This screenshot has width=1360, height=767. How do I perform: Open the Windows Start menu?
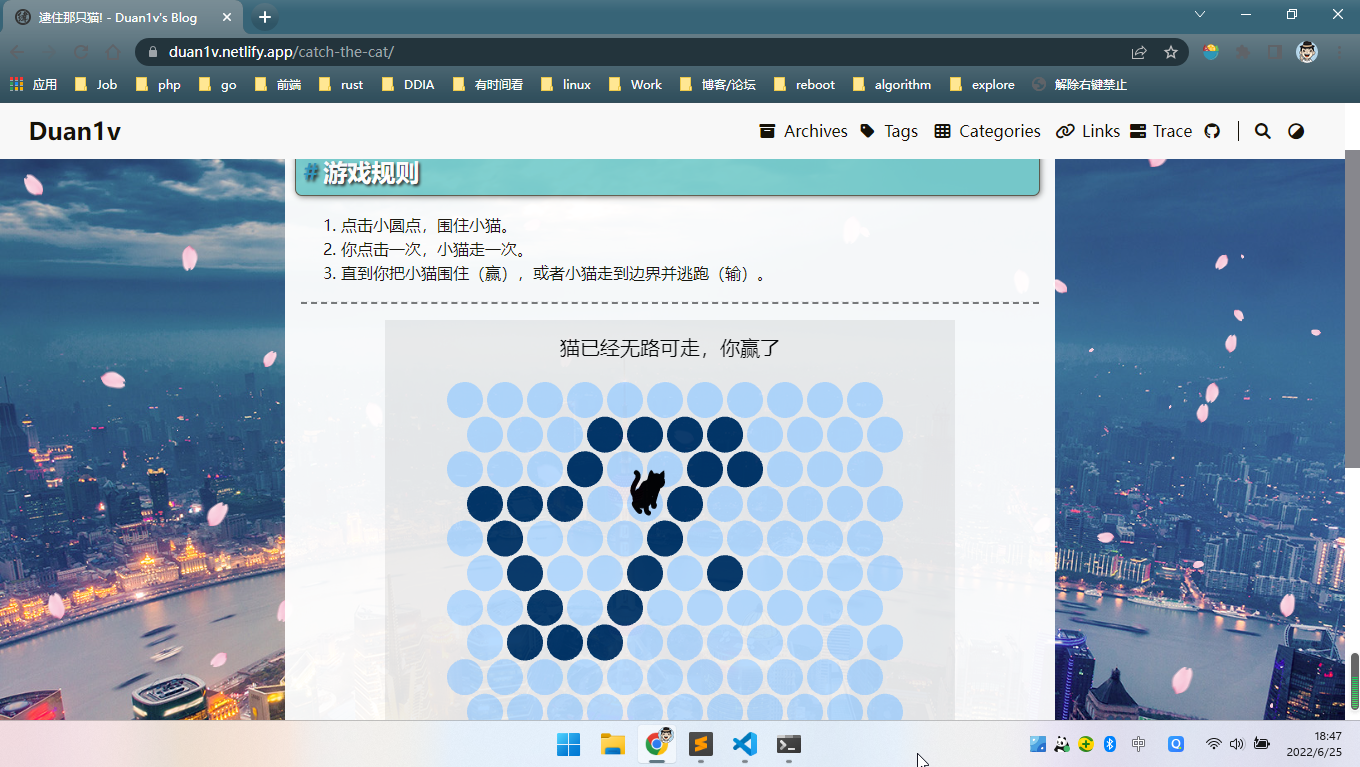pos(568,744)
